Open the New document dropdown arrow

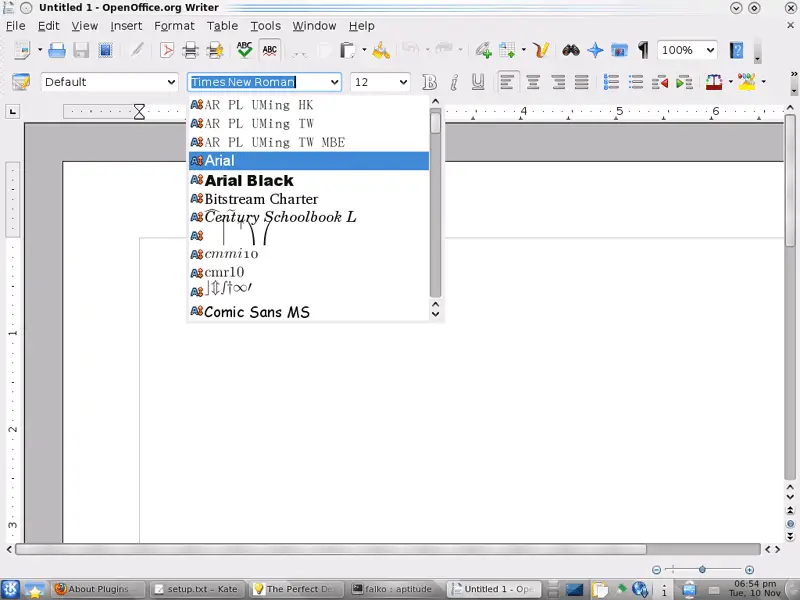(x=40, y=50)
